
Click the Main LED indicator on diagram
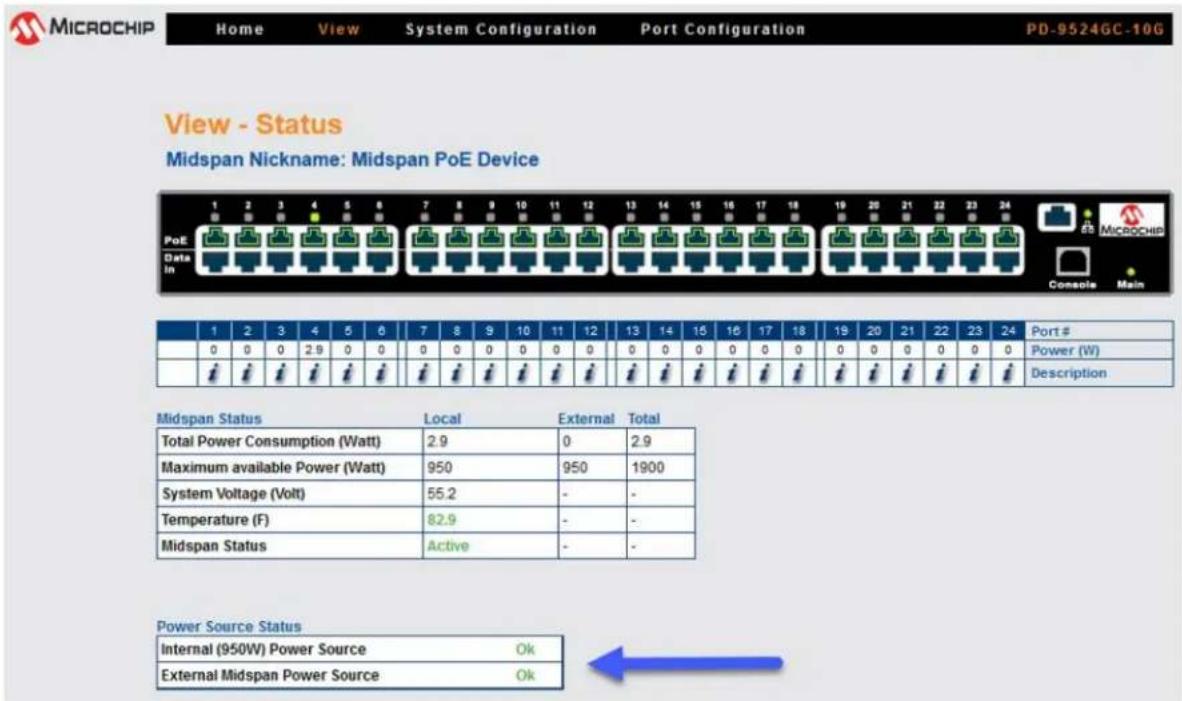pos(1130,271)
